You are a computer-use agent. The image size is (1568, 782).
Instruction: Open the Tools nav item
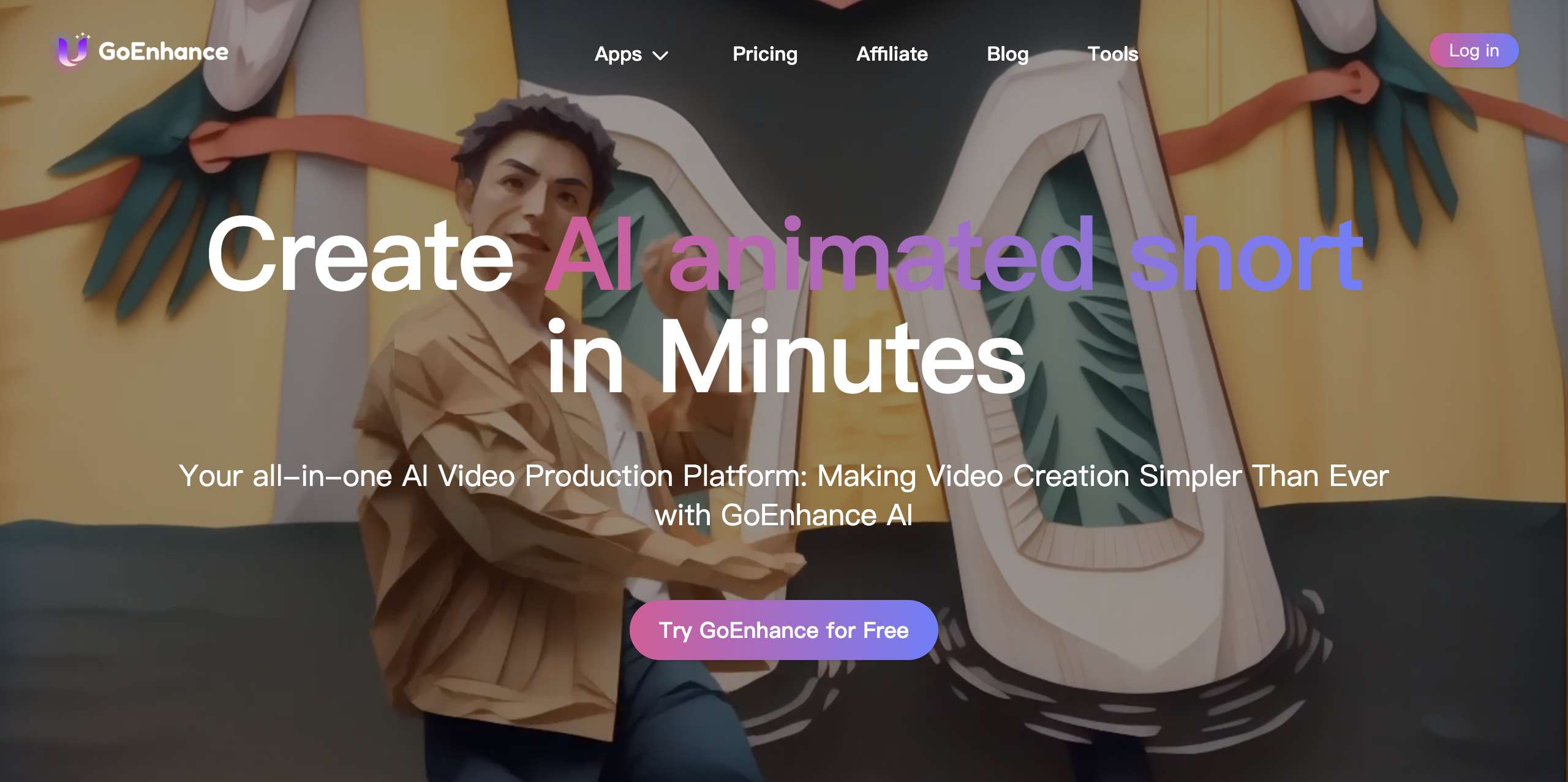coord(1112,54)
